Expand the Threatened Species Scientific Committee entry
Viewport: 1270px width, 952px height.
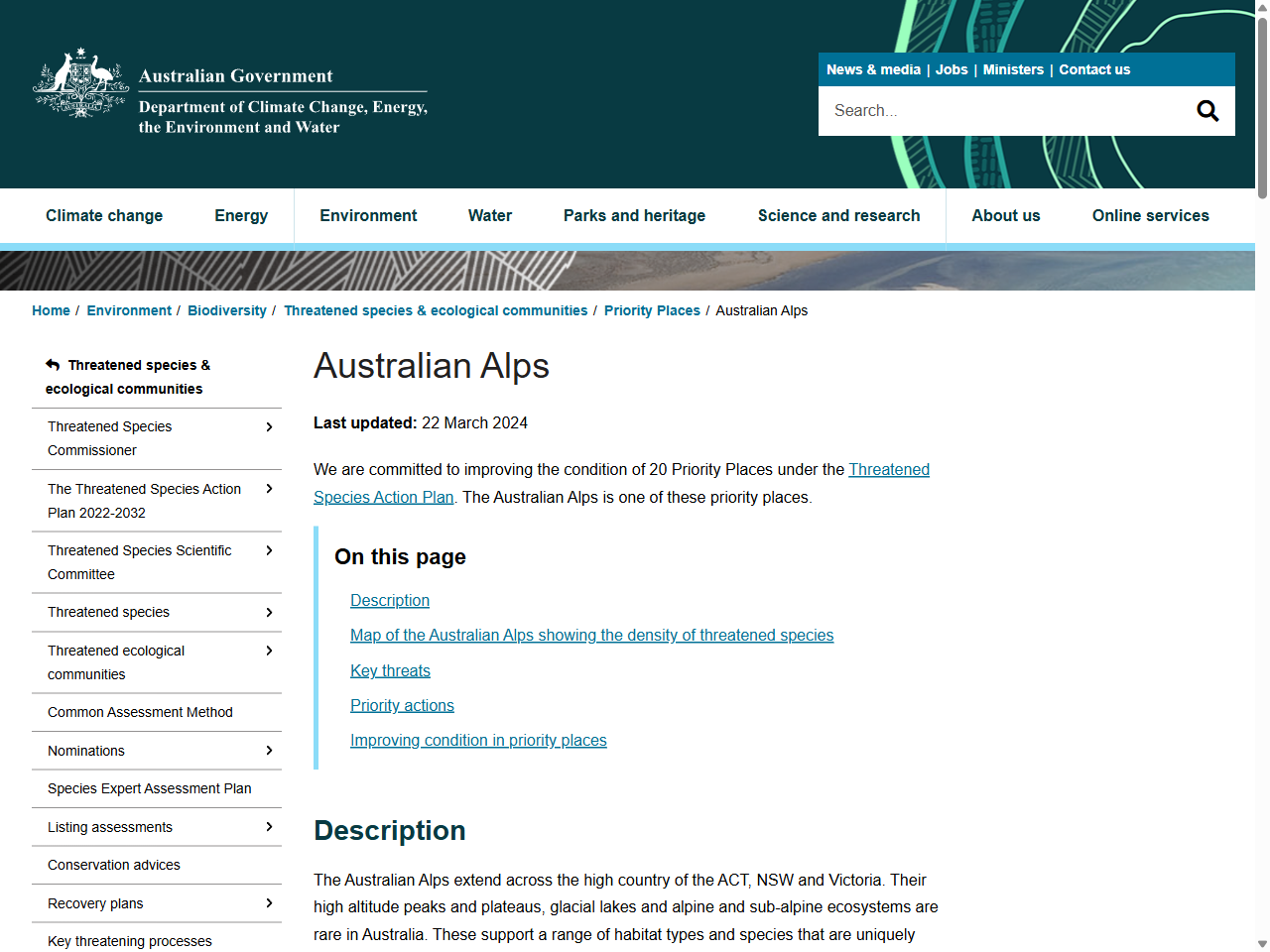(x=268, y=551)
